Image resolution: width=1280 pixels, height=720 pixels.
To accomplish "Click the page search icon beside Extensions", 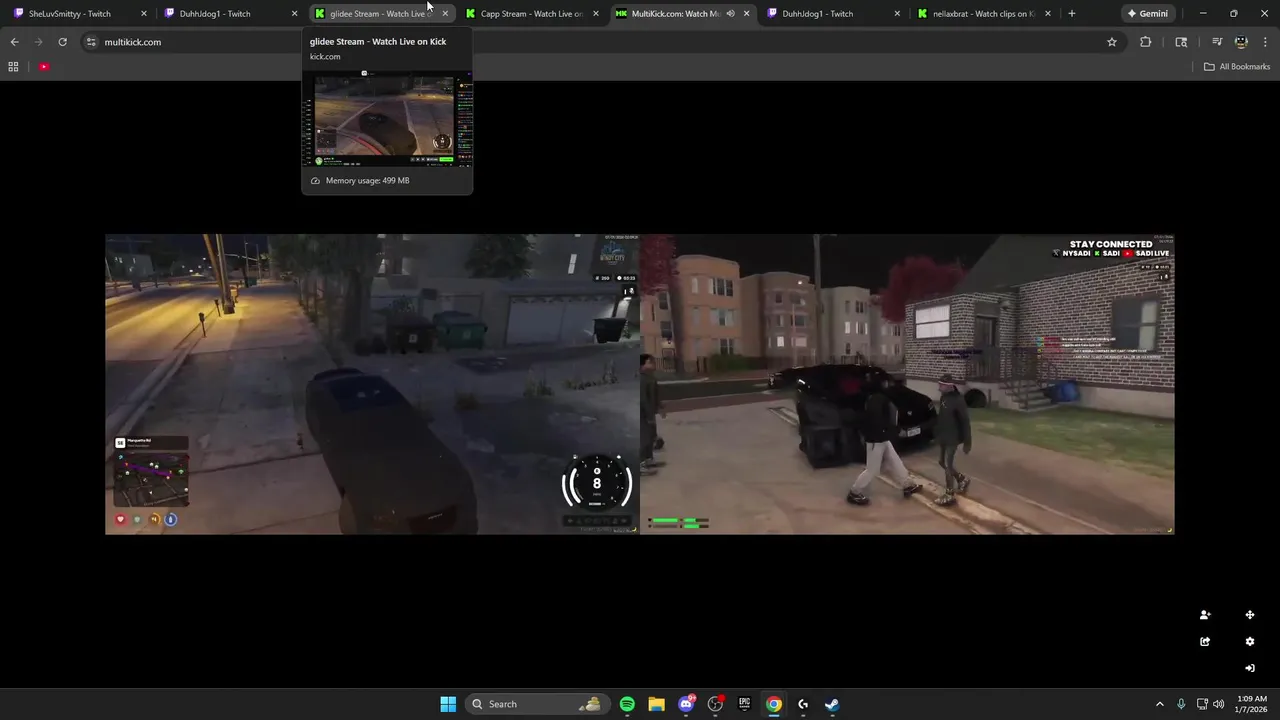I will [1181, 42].
